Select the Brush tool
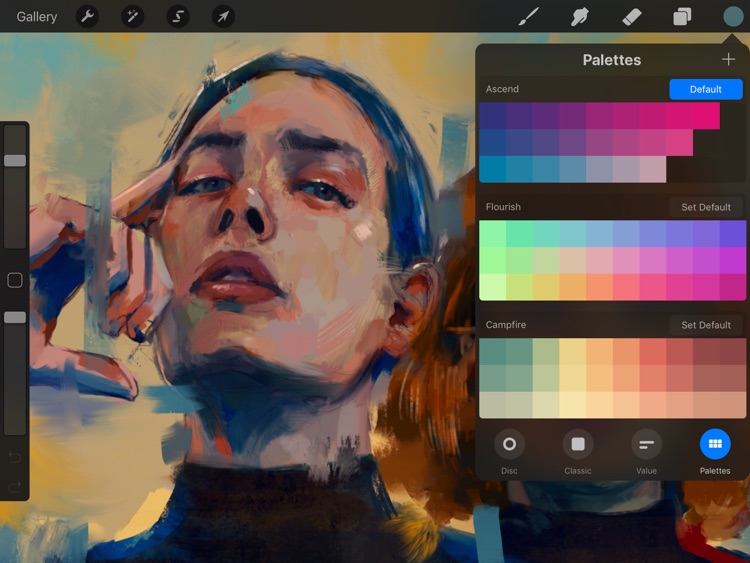The height and width of the screenshot is (563, 750). tap(529, 16)
